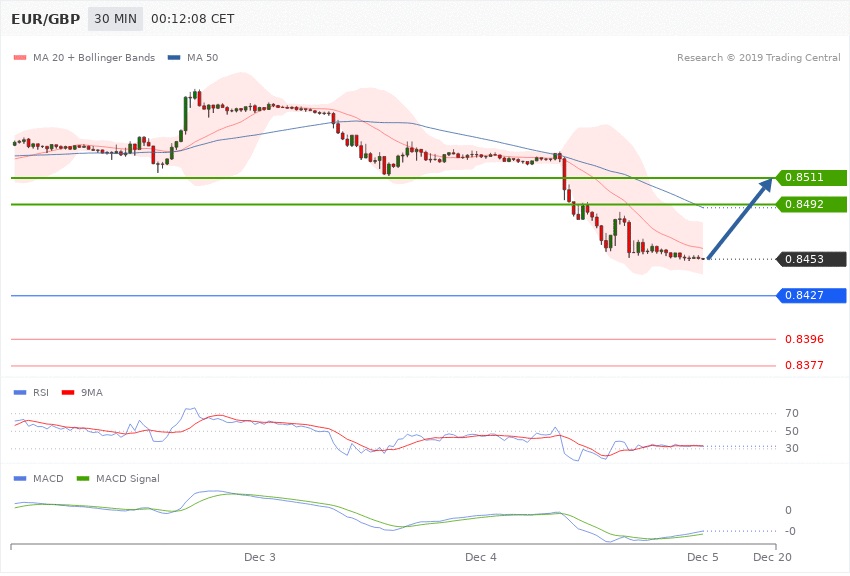This screenshot has height=576, width=850.
Task: Select the green 0.8511 resistance price tag
Action: (810, 178)
